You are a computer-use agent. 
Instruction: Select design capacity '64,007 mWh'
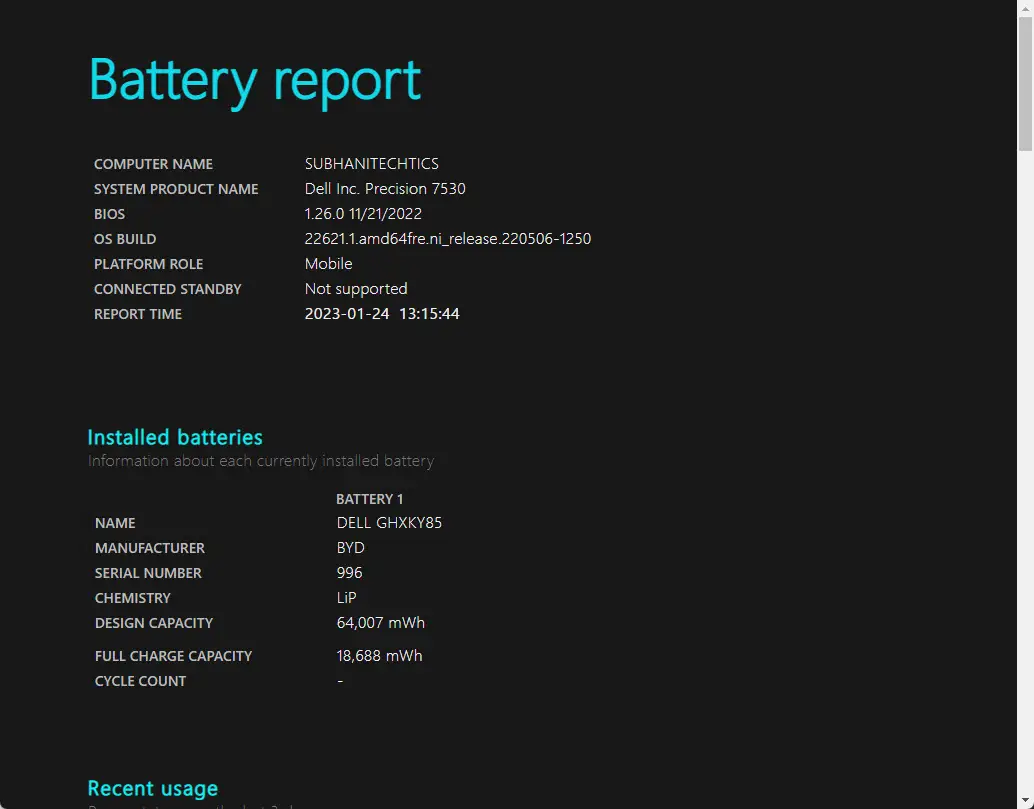tap(380, 623)
